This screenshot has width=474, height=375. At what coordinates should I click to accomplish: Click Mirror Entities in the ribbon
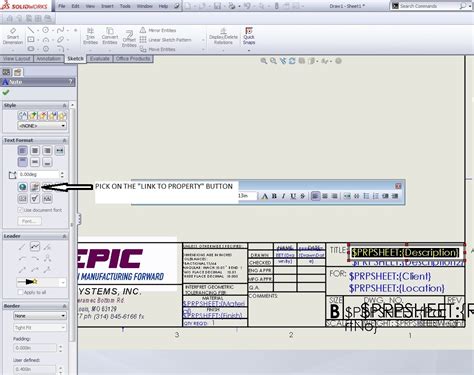[x=158, y=30]
